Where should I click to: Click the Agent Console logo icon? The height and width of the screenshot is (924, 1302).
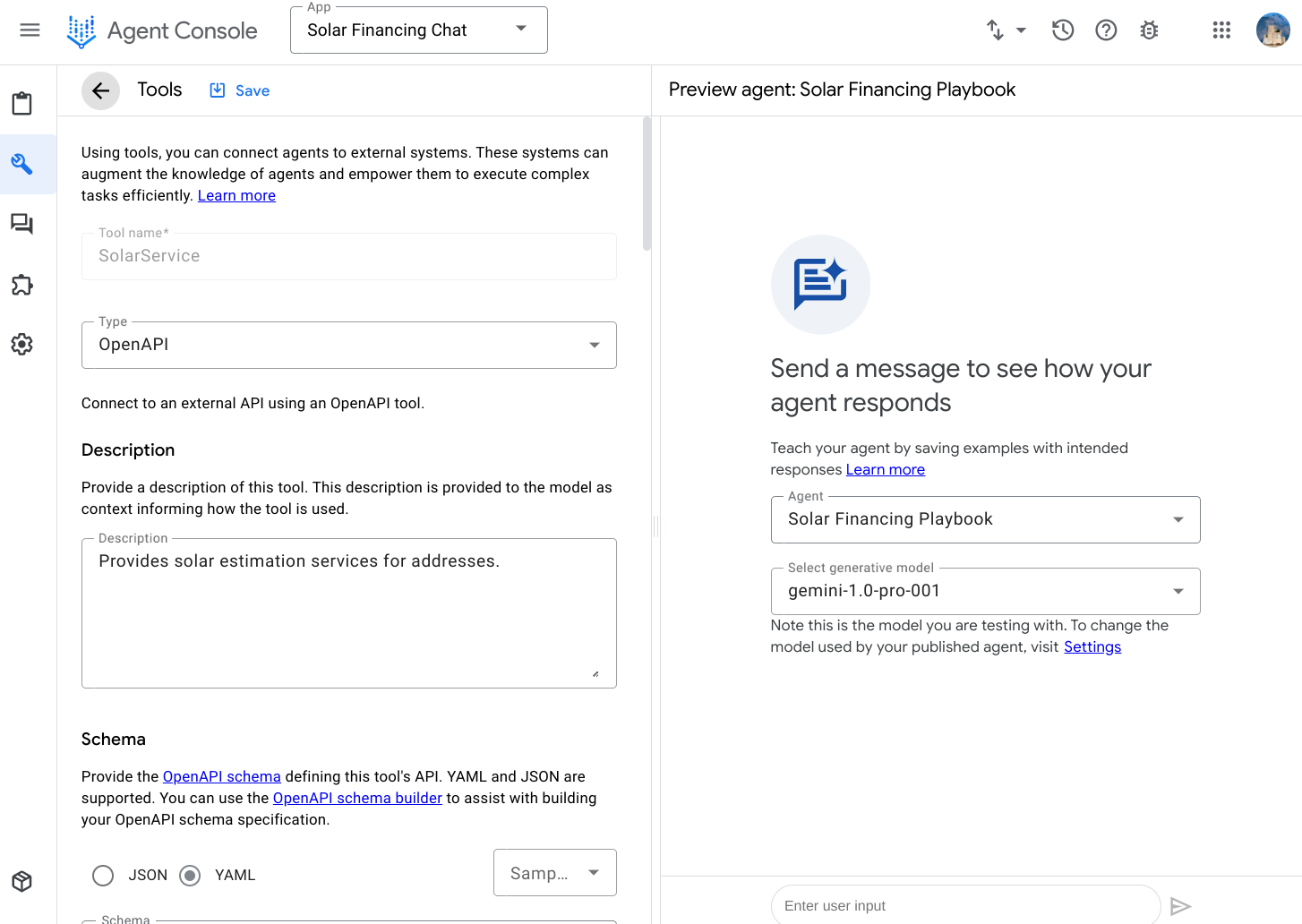(x=81, y=31)
